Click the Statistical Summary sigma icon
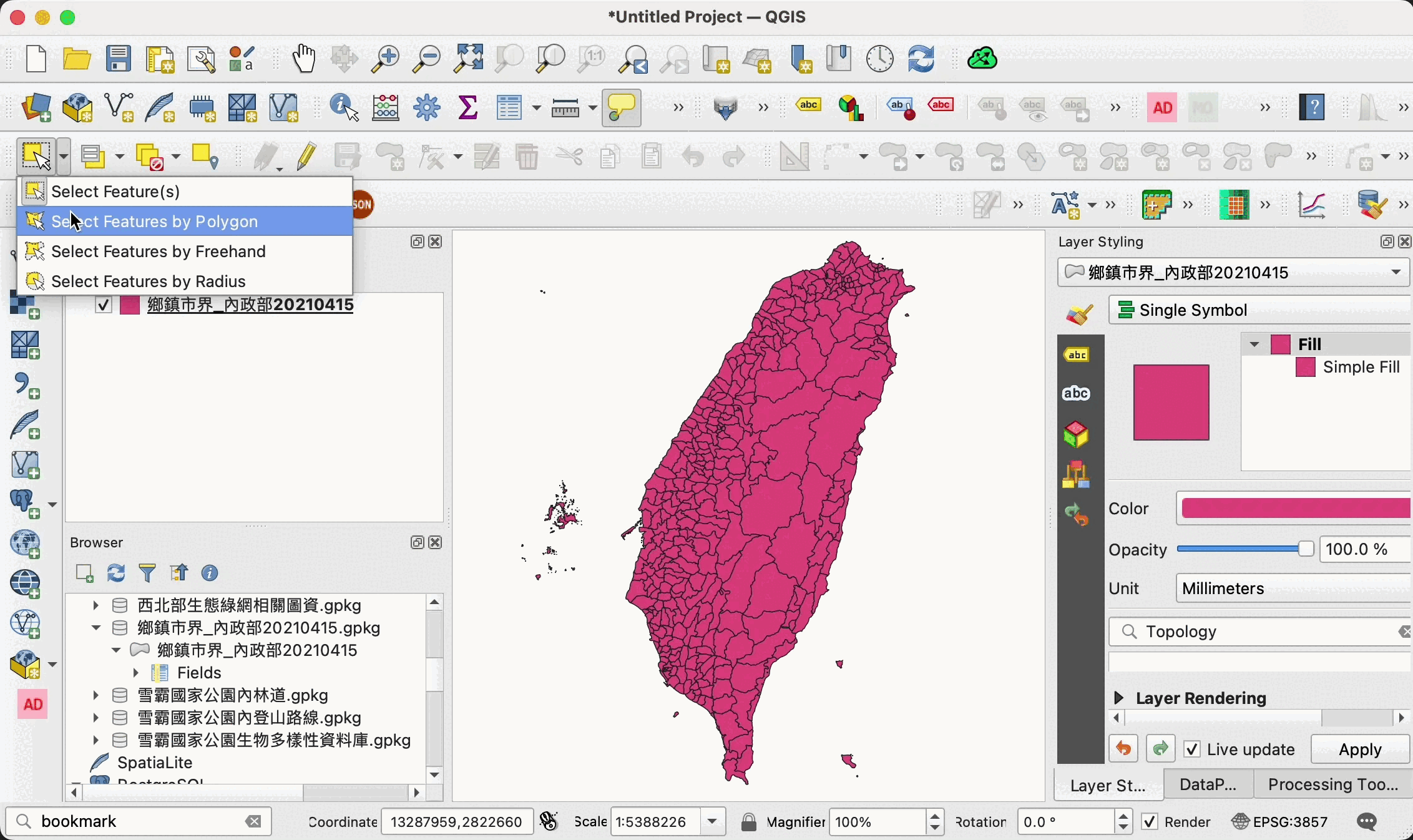The image size is (1413, 840). click(467, 108)
